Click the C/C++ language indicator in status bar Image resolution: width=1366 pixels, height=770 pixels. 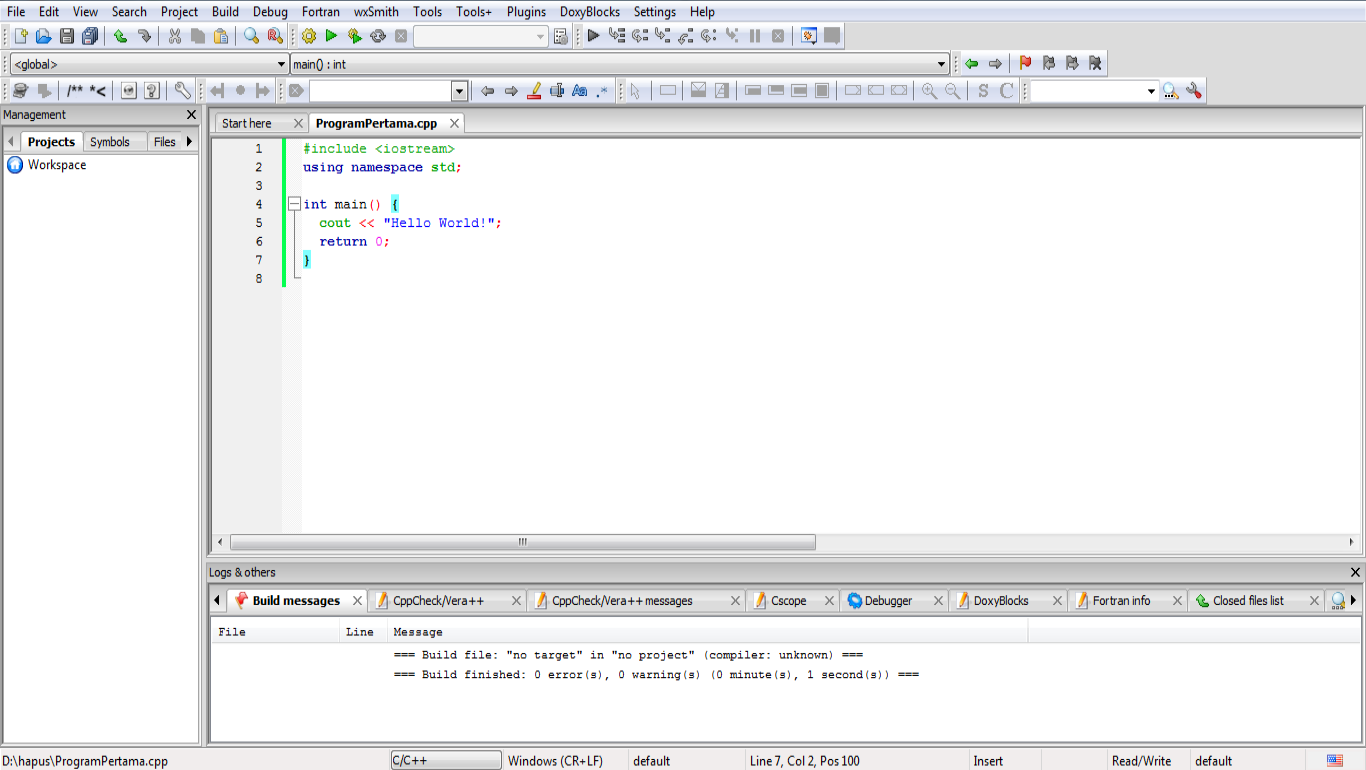[x=445, y=760]
